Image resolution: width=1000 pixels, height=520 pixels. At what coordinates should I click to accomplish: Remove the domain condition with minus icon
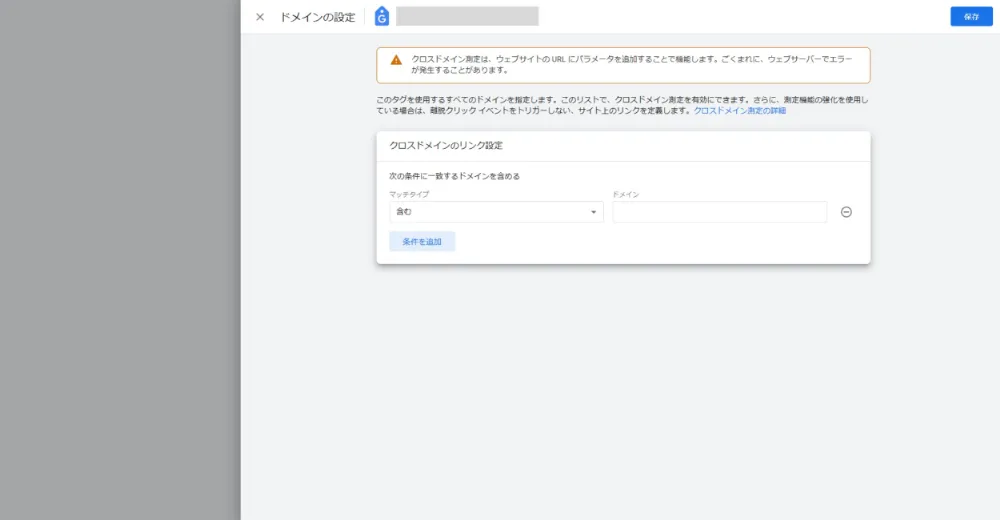coord(846,212)
